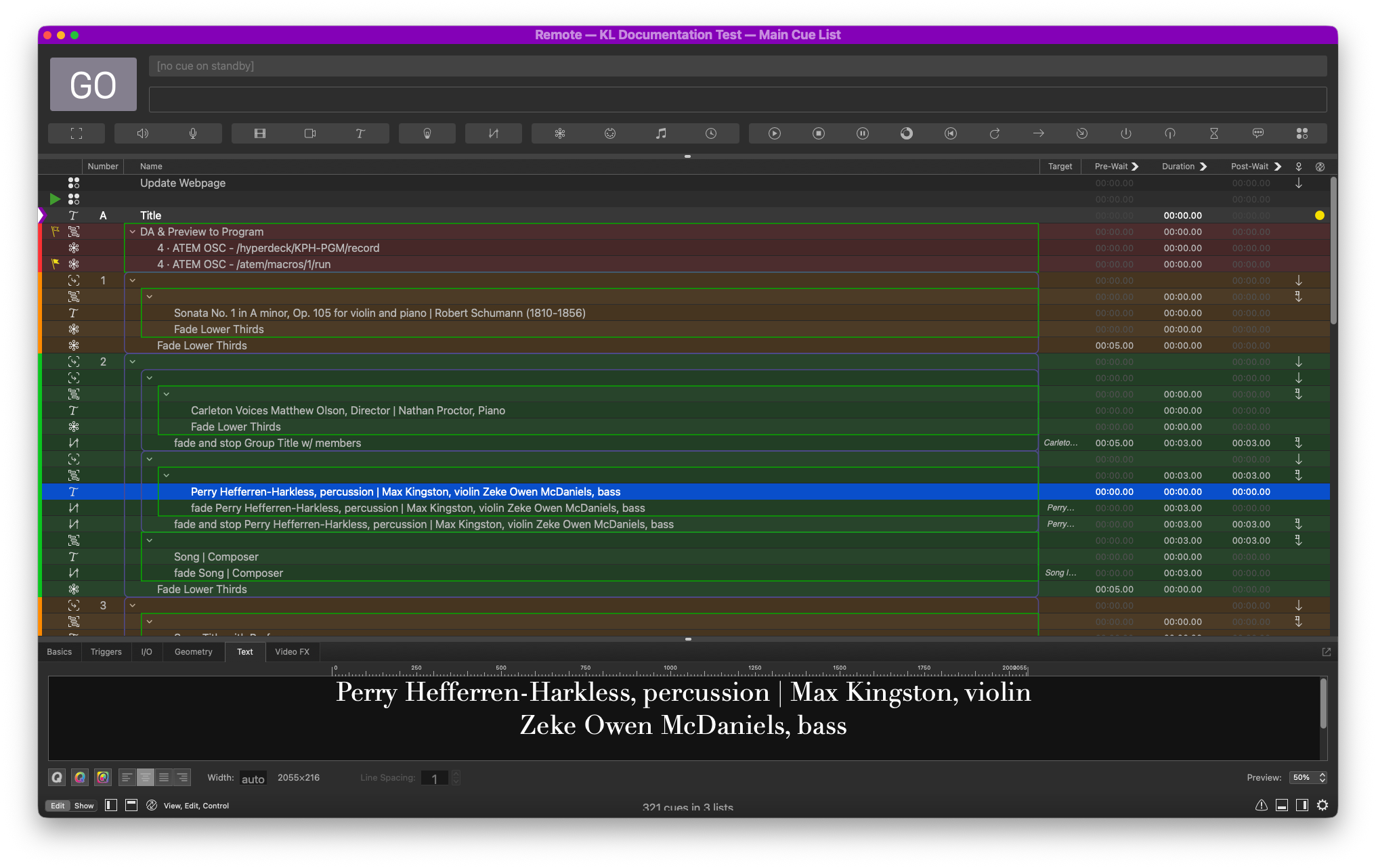Add a Script cue (four dots toolbar icon)
Image resolution: width=1376 pixels, height=868 pixels.
pos(1302,133)
